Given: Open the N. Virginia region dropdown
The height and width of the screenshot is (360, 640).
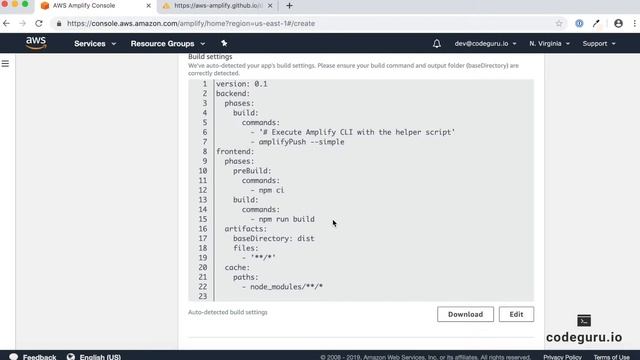Looking at the screenshot, I should [549, 43].
